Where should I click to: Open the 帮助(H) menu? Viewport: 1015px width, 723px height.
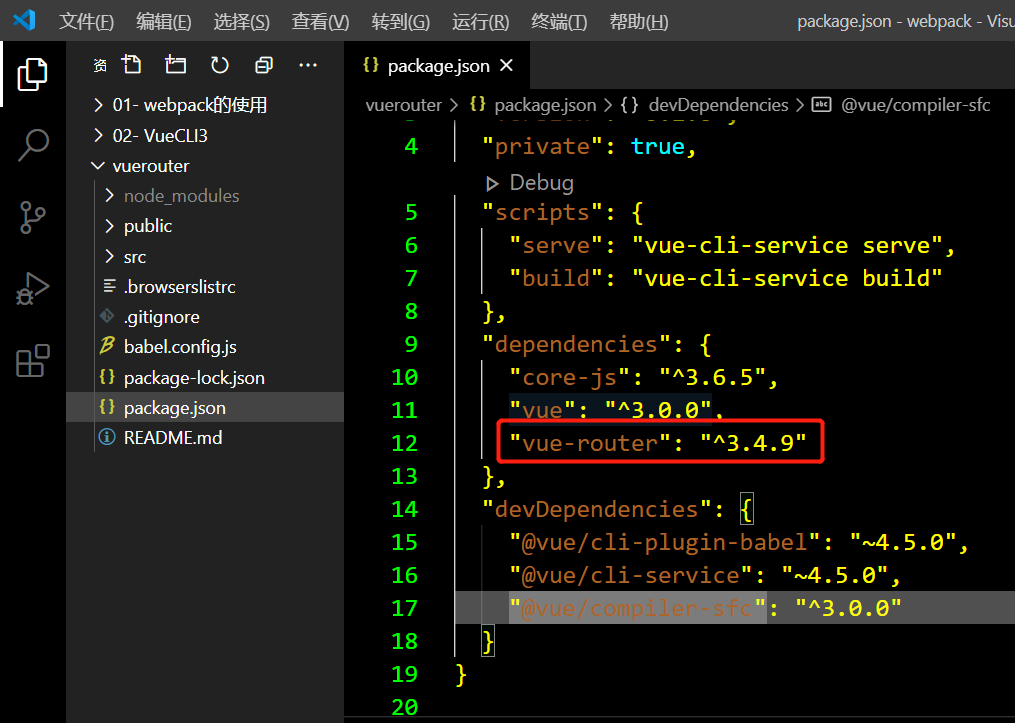(638, 22)
